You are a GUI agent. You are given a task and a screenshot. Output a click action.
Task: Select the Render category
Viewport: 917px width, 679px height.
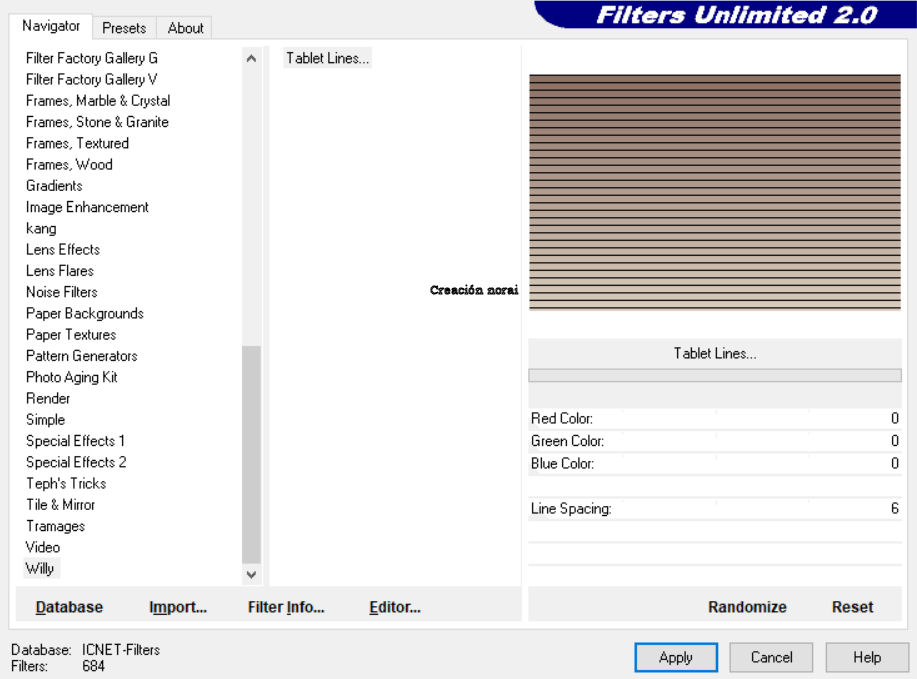point(48,398)
